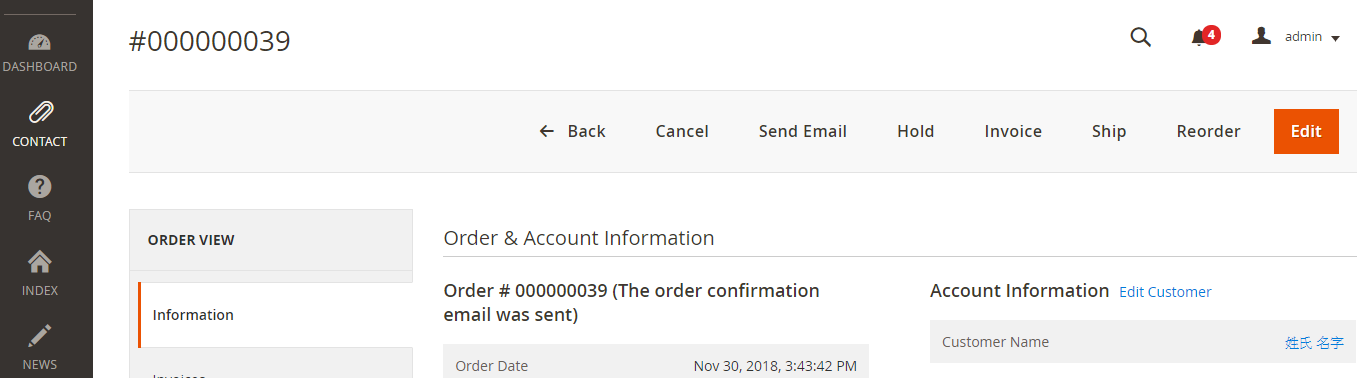Expand the admin account dropdown arrow
1372x378 pixels.
[1335, 38]
